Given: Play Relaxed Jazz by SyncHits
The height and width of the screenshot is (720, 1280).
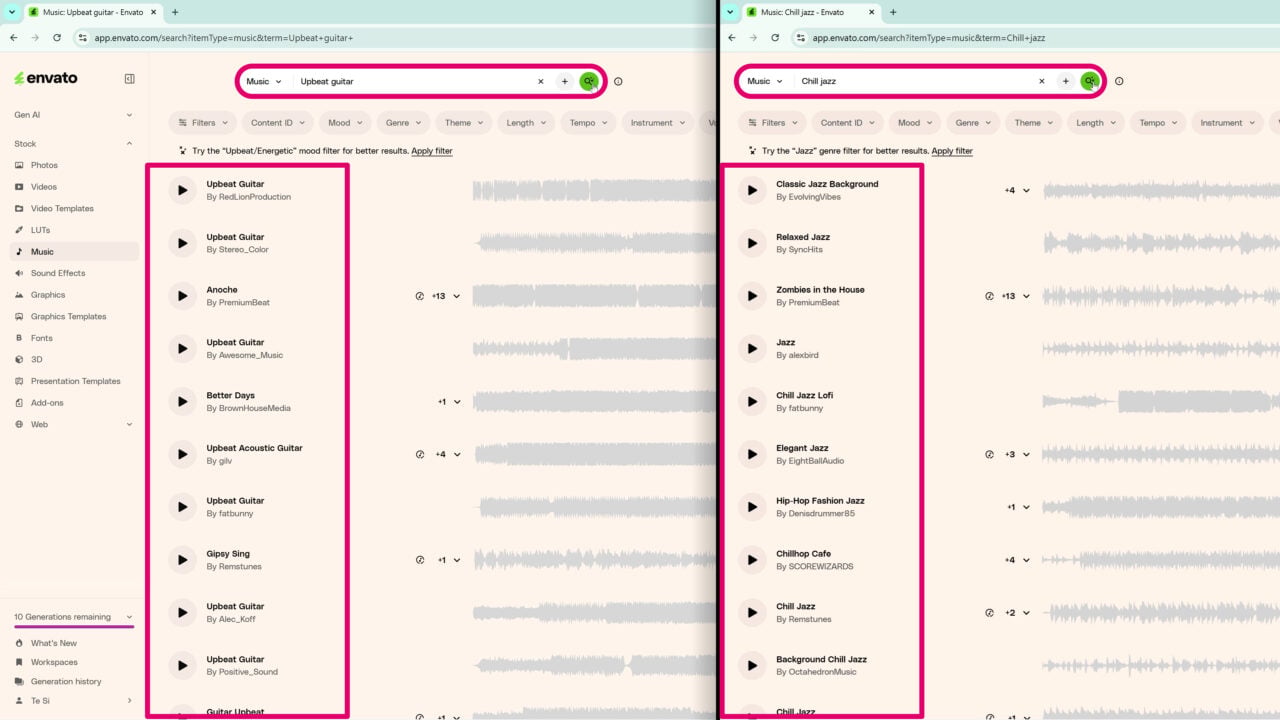Looking at the screenshot, I should click(x=752, y=243).
